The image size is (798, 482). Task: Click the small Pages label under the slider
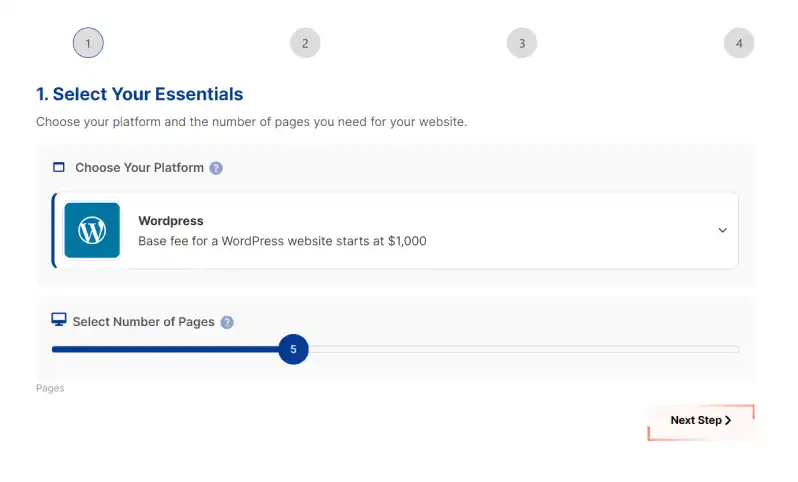coord(50,388)
